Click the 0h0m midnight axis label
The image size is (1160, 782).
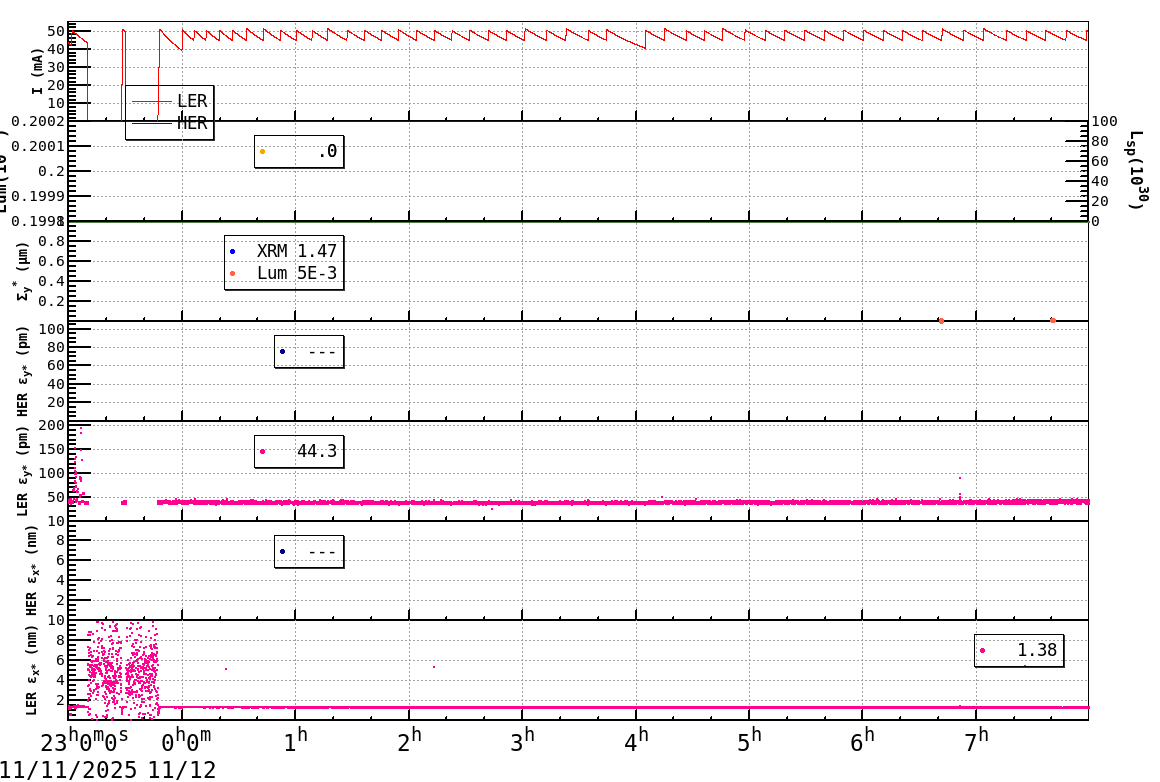pyautogui.click(x=186, y=741)
